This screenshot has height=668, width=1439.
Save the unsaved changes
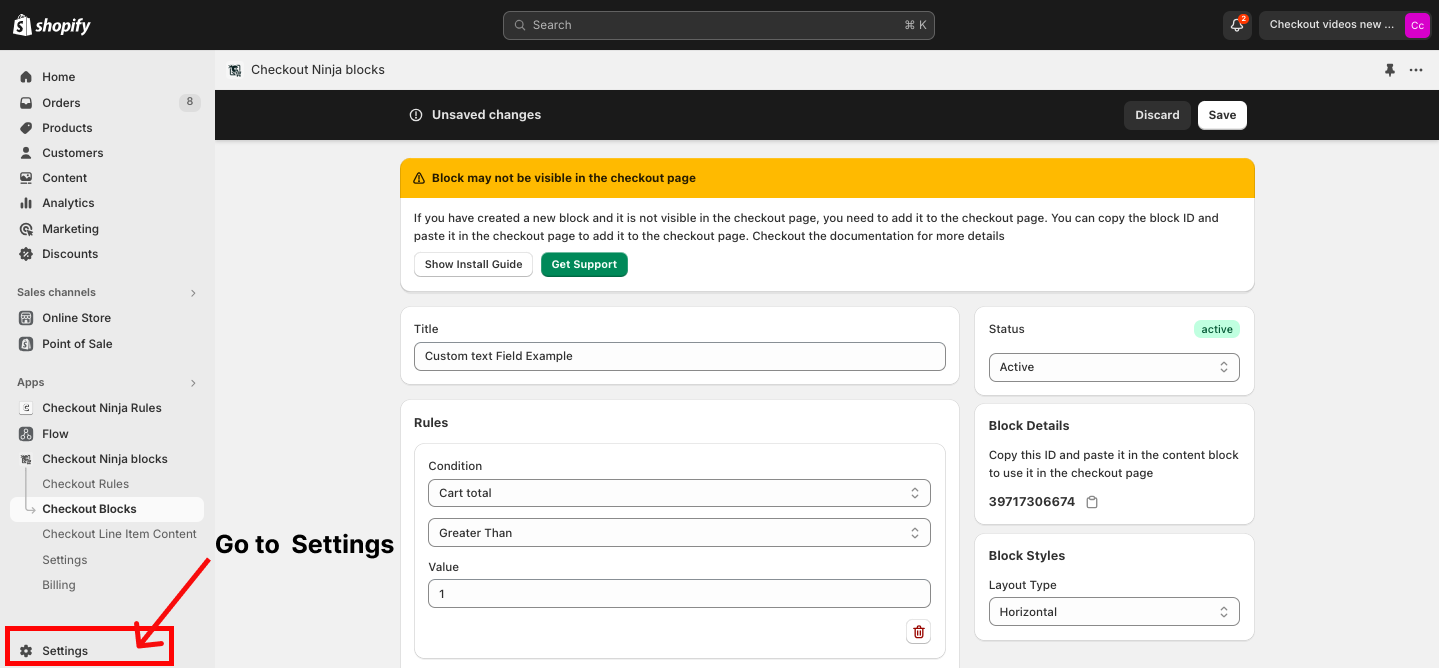click(x=1221, y=115)
